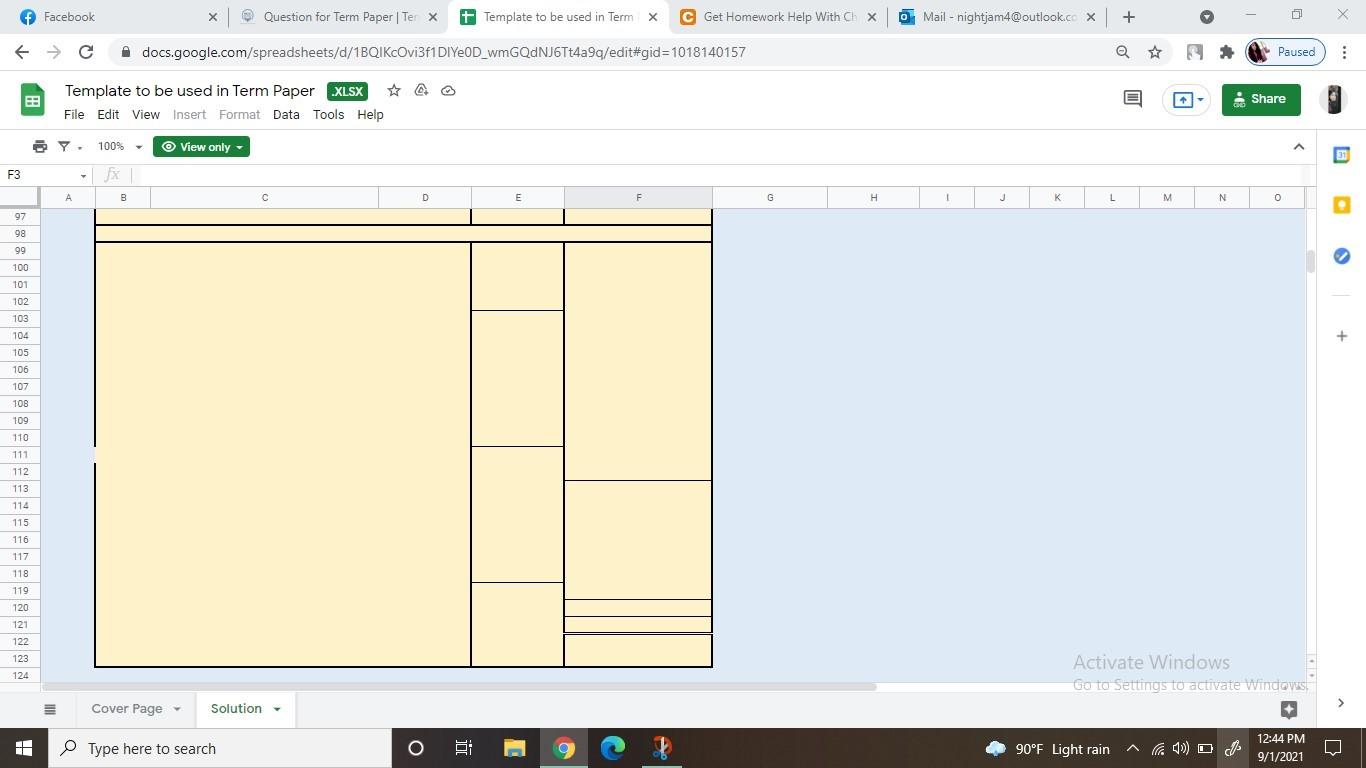Click the Windows search box
1366x768 pixels.
coord(221,748)
